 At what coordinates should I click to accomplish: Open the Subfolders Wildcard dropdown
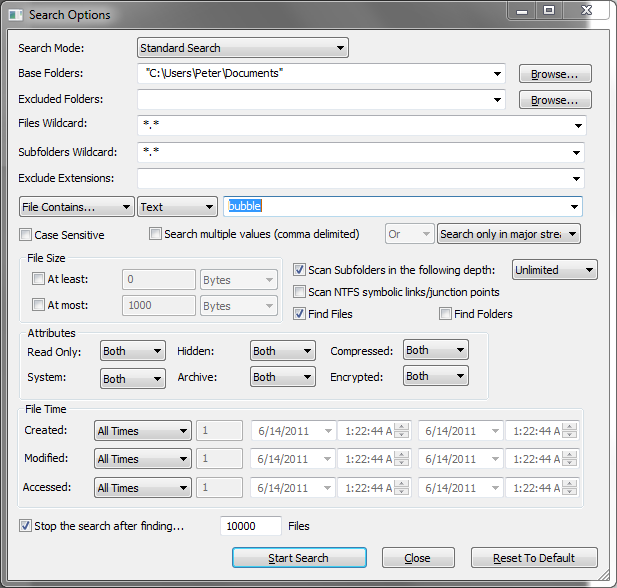click(x=576, y=152)
